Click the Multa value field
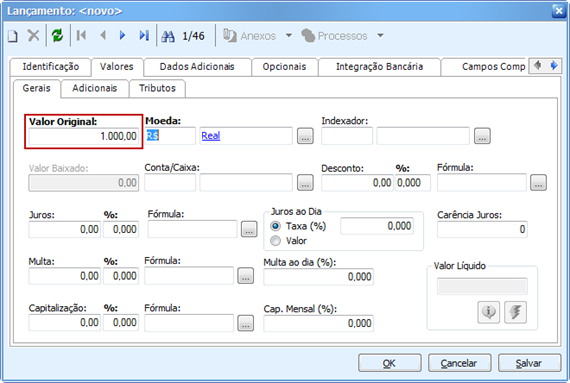 click(64, 276)
